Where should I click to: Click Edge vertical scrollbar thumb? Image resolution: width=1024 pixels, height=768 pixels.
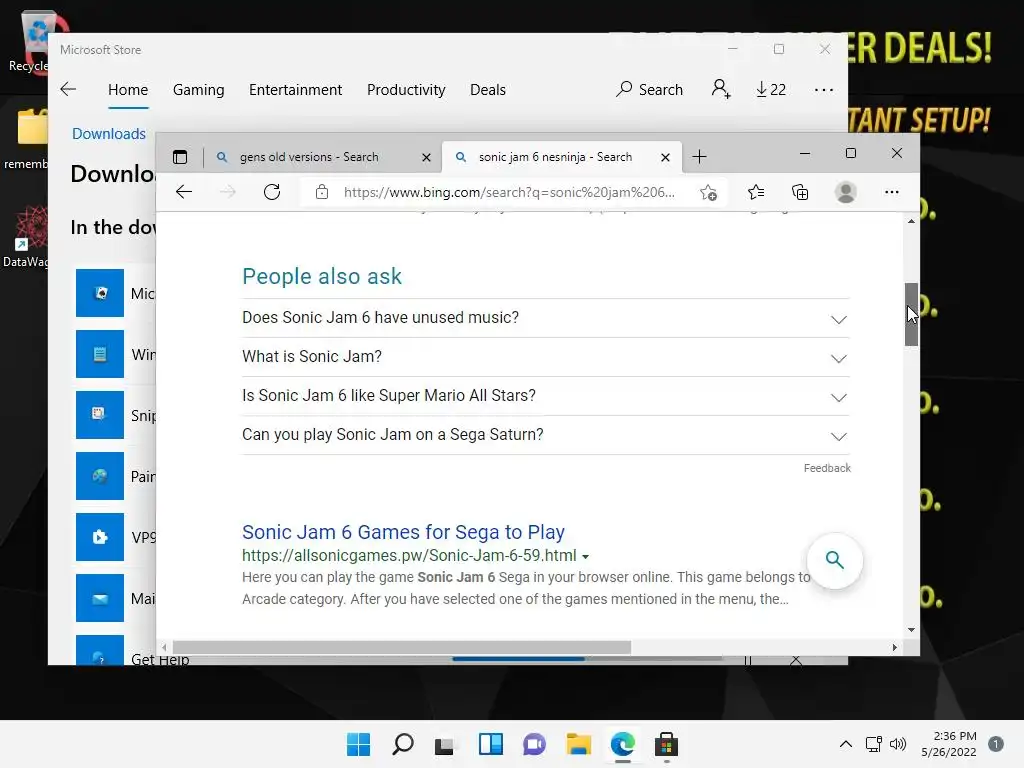(x=911, y=314)
